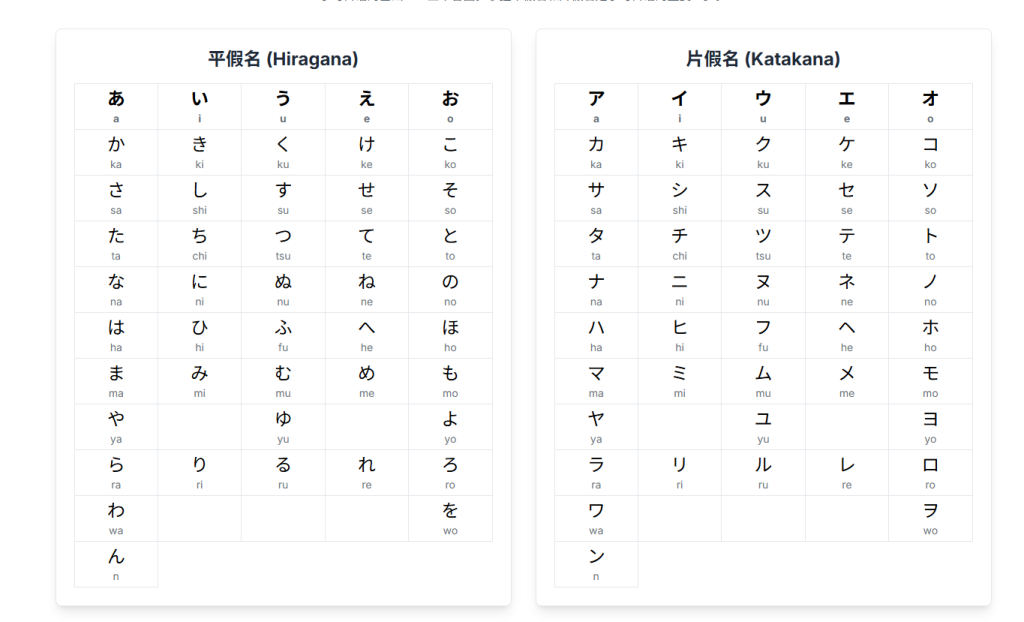Select the katakana ヨ (yo) cell
Viewport: 1024px width, 622px height.
(x=930, y=426)
